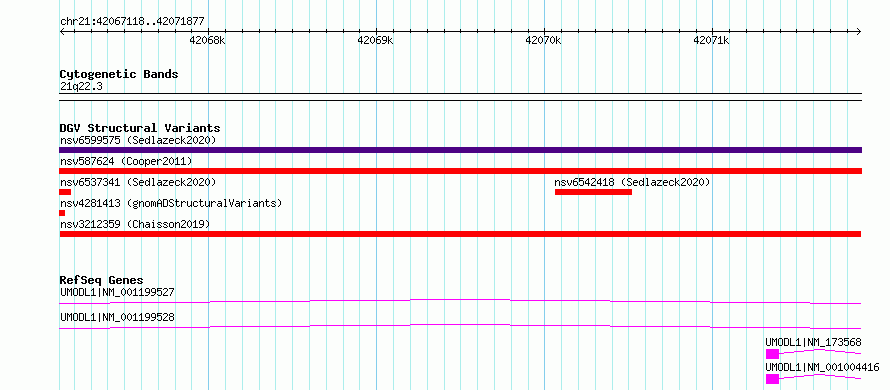Open transcript UMODL1|NM_001004416 label
The width and height of the screenshot is (890, 390).
point(822,367)
